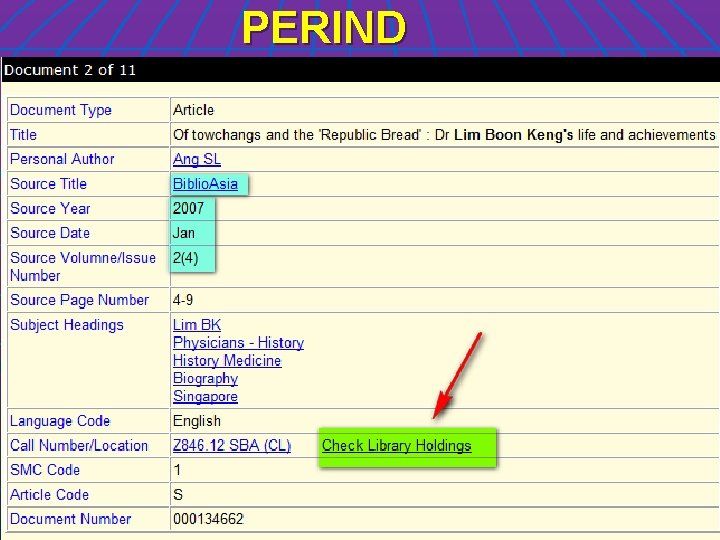Follow the Biography subject link
This screenshot has height=540, width=720.
205,379
